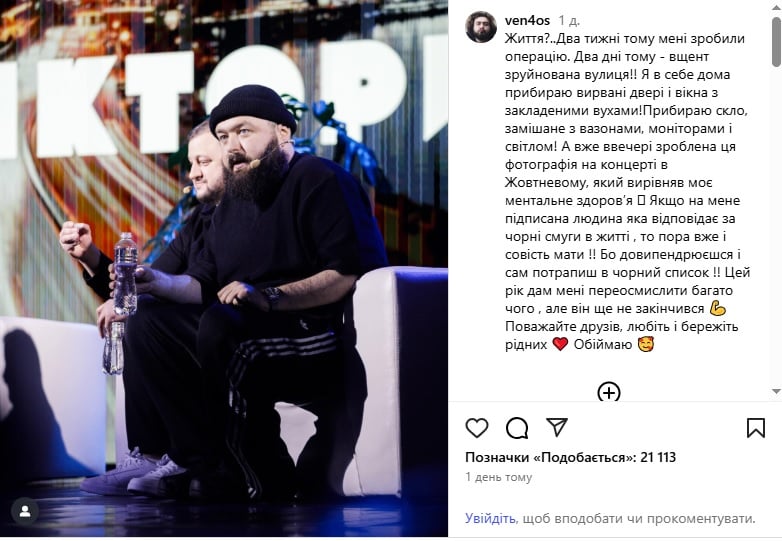Image resolution: width=782 pixels, height=541 pixels.
Task: Show tagged people icon on the photo
Action: 25,511
